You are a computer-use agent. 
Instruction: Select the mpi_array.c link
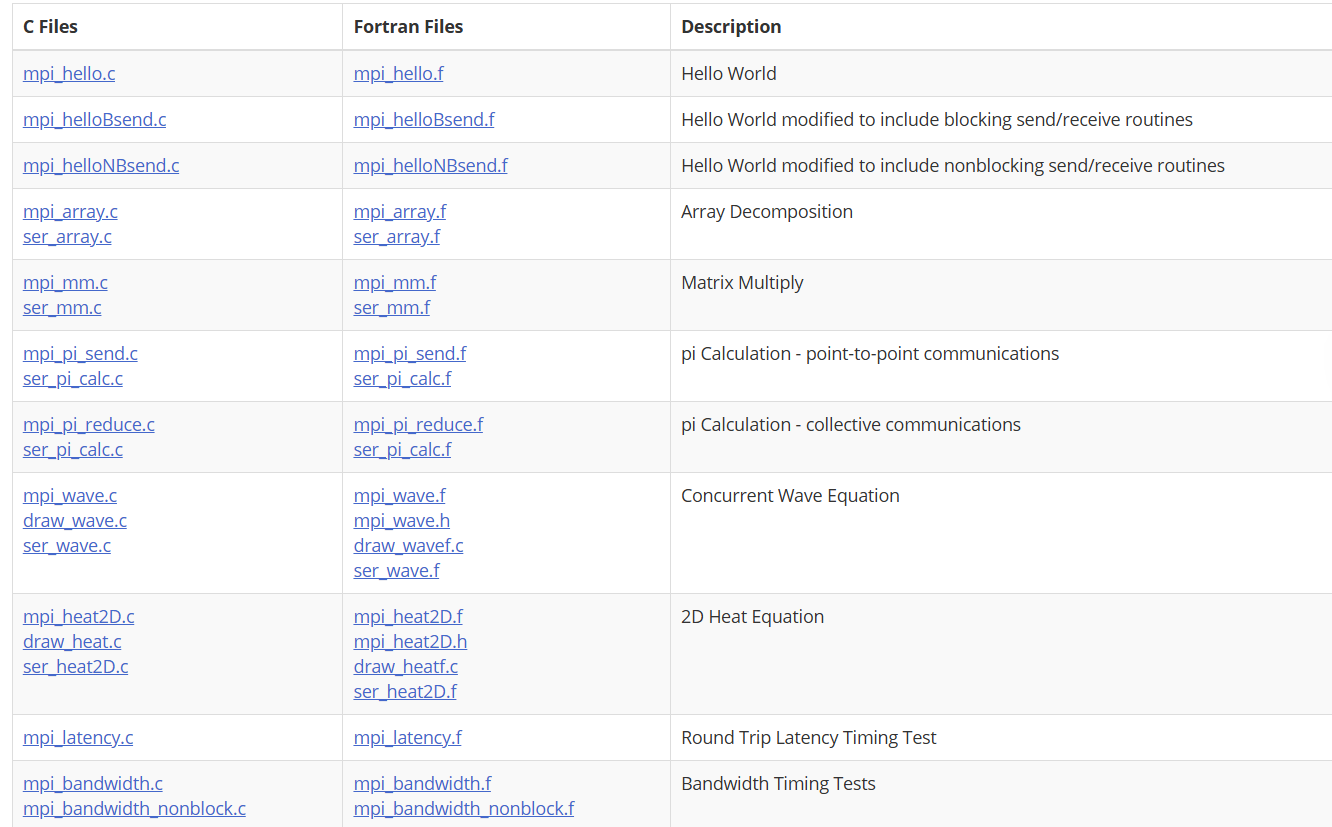pos(70,212)
